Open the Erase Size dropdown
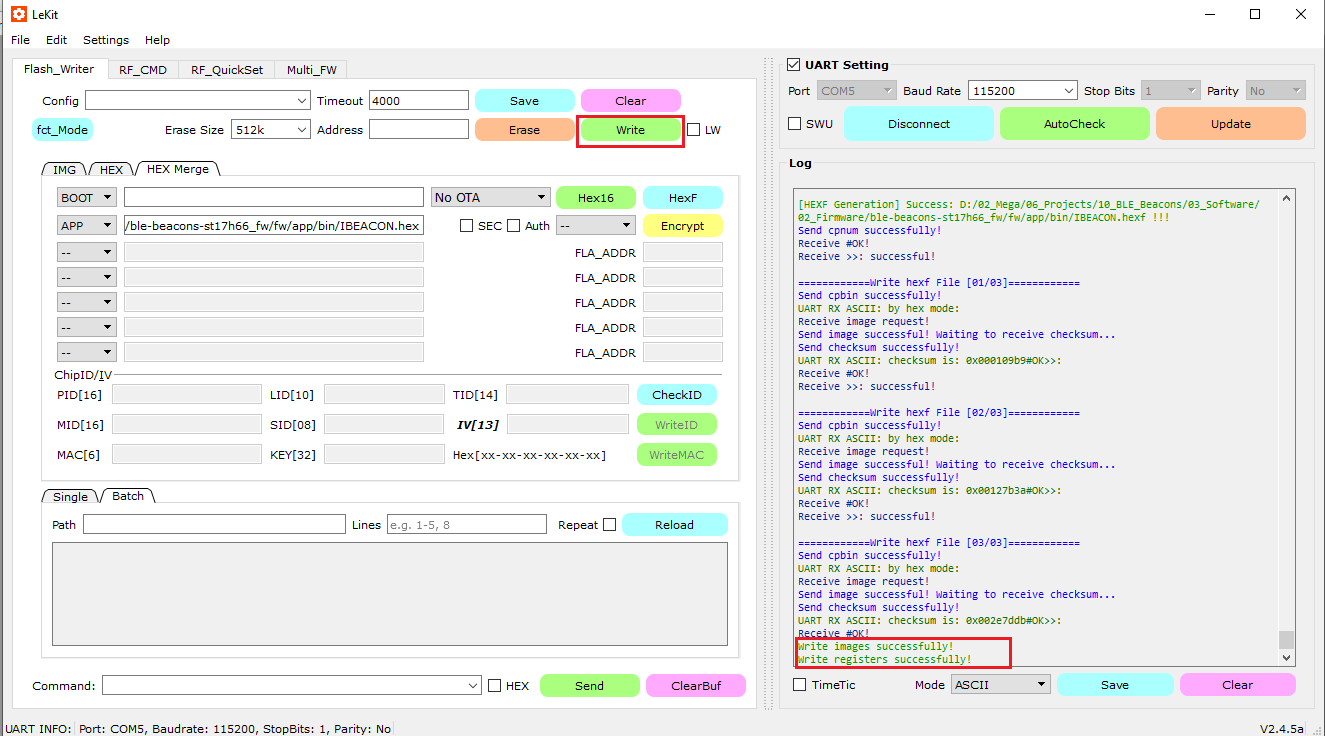Viewport: 1325px width, 736px height. (x=271, y=130)
